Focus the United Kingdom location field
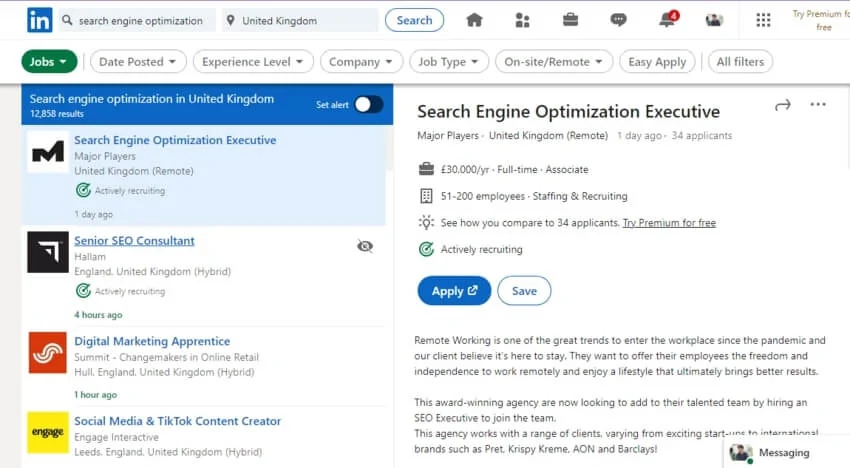850x468 pixels. [x=300, y=21]
